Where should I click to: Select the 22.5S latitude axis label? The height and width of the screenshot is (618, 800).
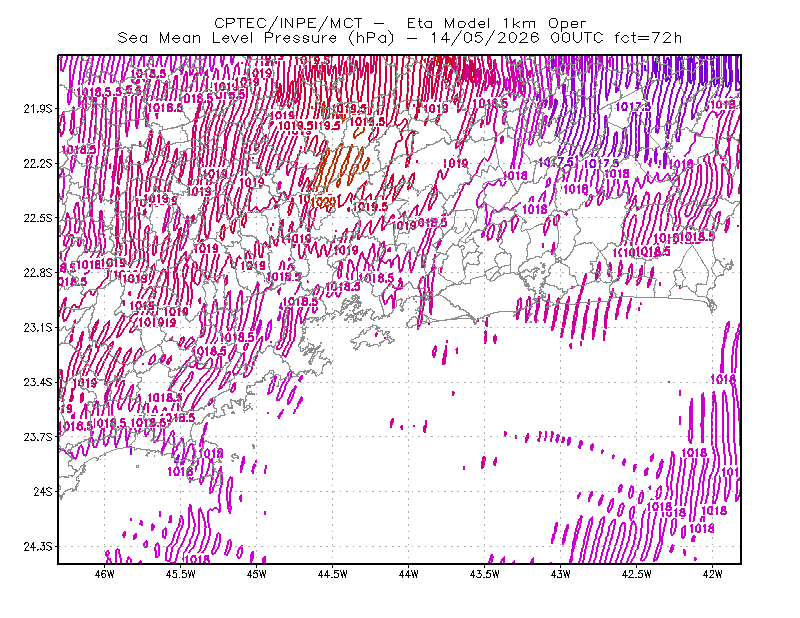pyautogui.click(x=38, y=218)
